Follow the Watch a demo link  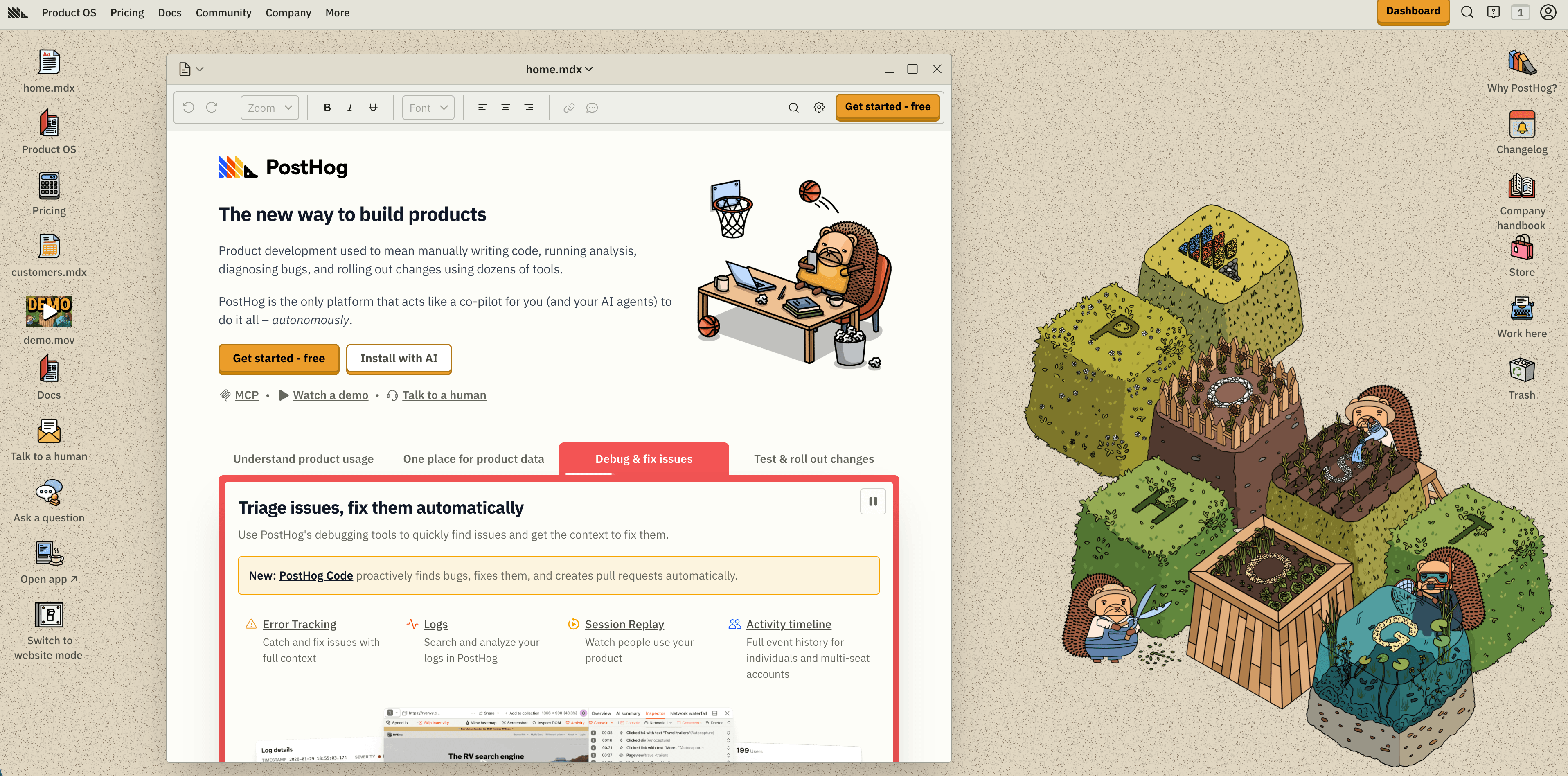(331, 395)
